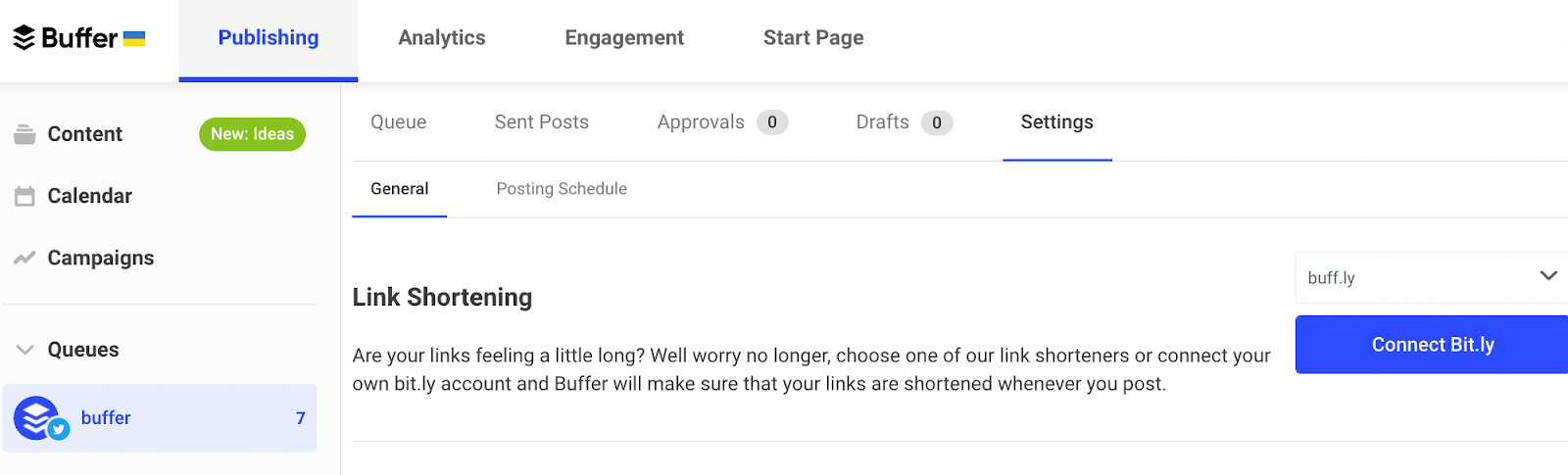Select the Publishing tab
The height and width of the screenshot is (475, 1568).
coord(269,38)
